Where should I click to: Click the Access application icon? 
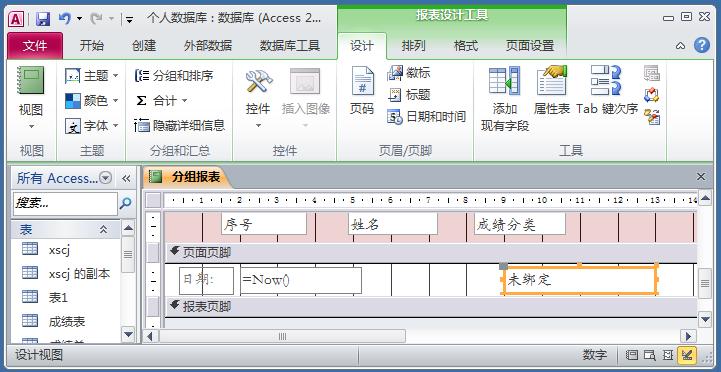[x=16, y=19]
